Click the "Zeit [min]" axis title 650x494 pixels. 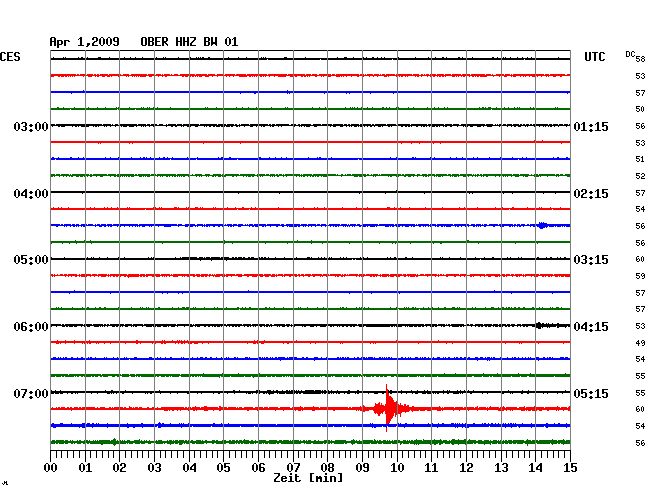(x=308, y=478)
